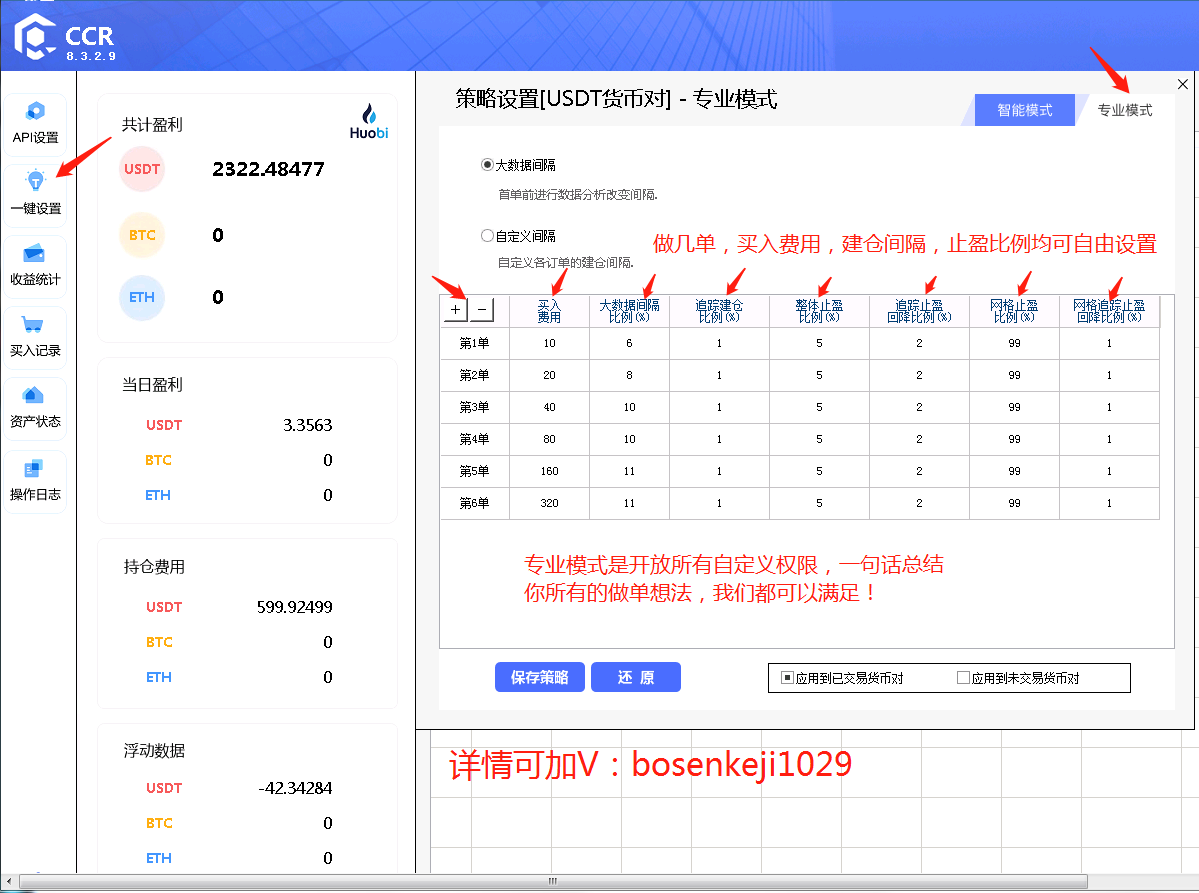Edit 整体止盈比例 cell of 第1单
This screenshot has height=893, width=1199.
[x=819, y=343]
